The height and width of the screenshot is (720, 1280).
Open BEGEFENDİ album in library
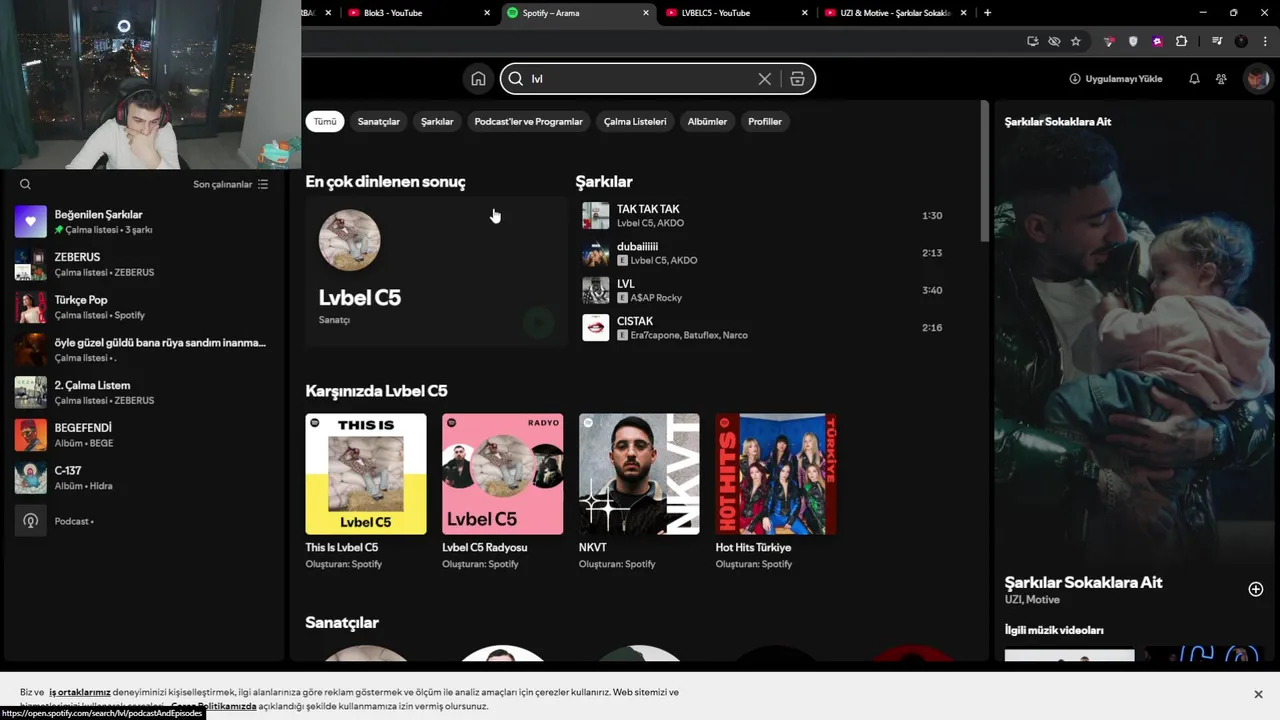pyautogui.click(x=145, y=435)
